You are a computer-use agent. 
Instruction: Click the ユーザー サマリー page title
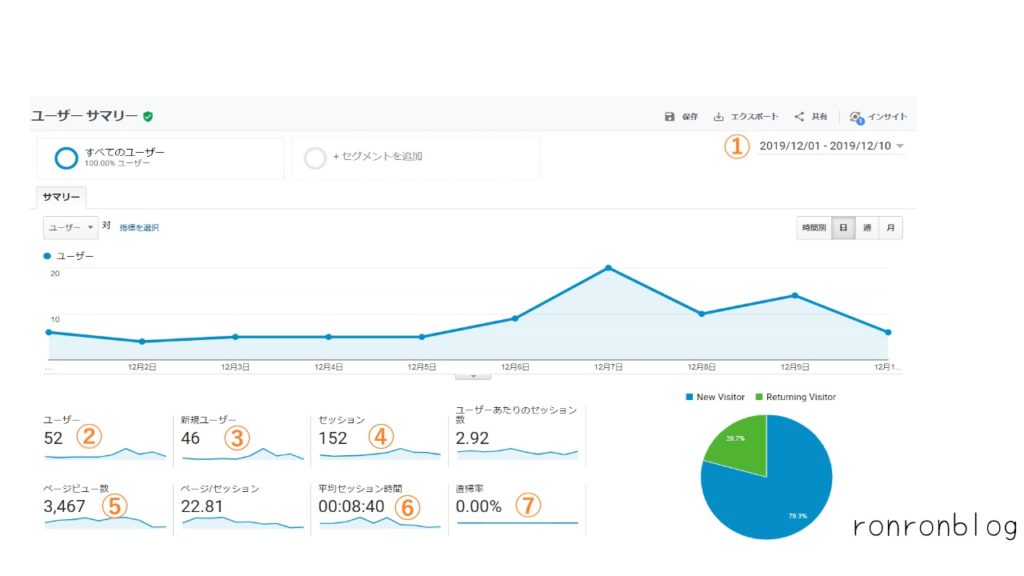84,116
